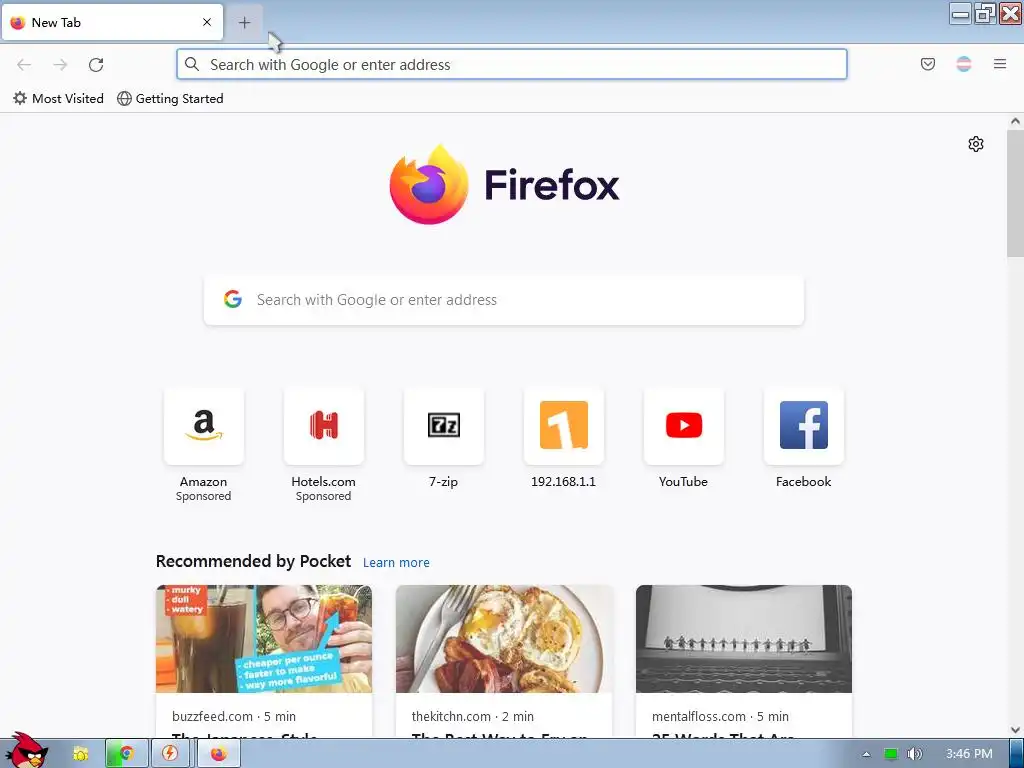
Task: Open the thekitchn.com fried eggs thumbnail
Action: (504, 639)
